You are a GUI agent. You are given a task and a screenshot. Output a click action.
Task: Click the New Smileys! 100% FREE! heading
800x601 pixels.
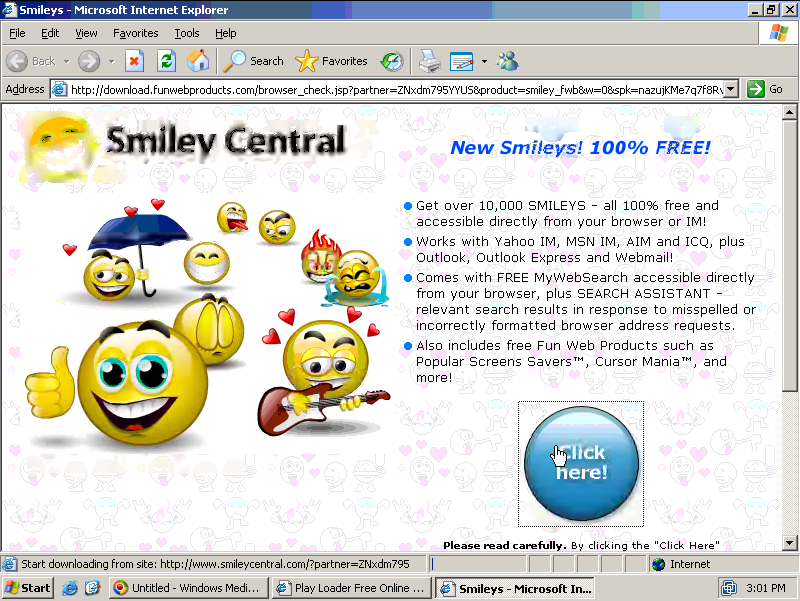(x=580, y=148)
